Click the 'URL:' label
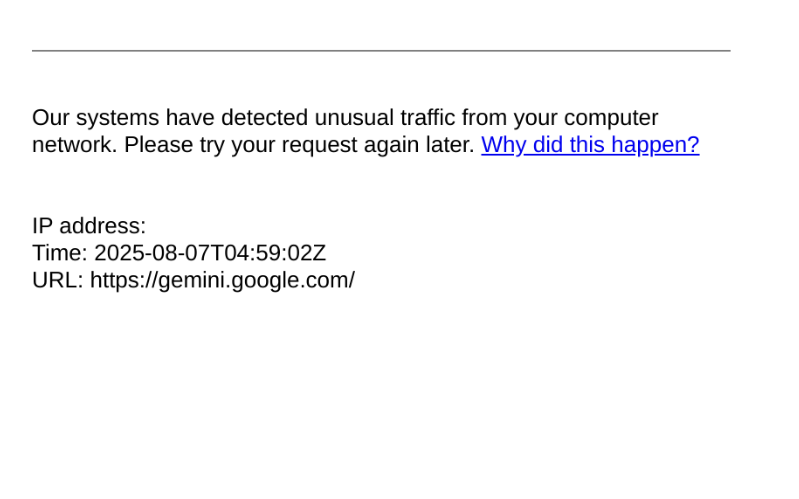The image size is (799, 499). (58, 280)
